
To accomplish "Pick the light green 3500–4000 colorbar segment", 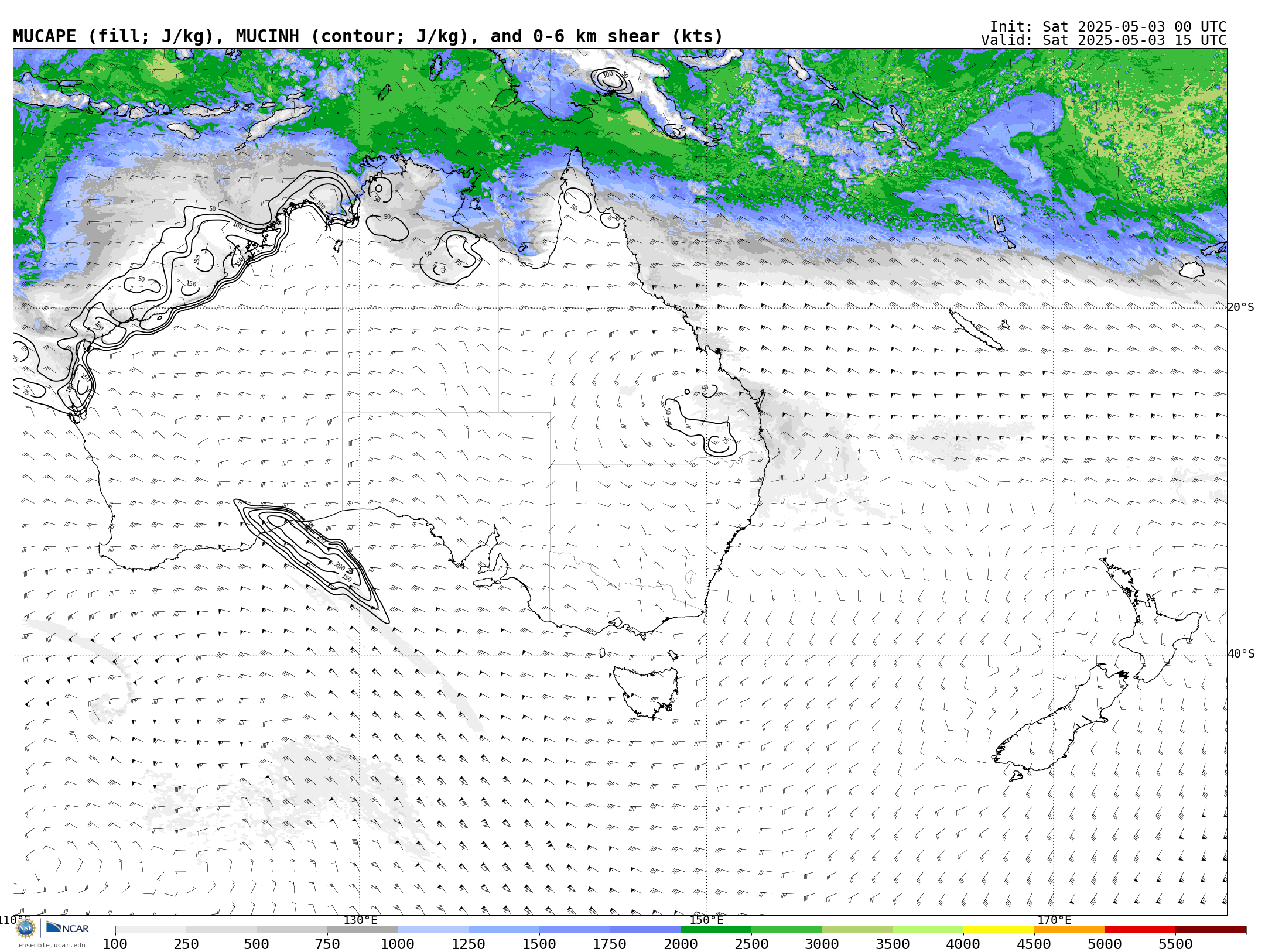I will (x=928, y=930).
